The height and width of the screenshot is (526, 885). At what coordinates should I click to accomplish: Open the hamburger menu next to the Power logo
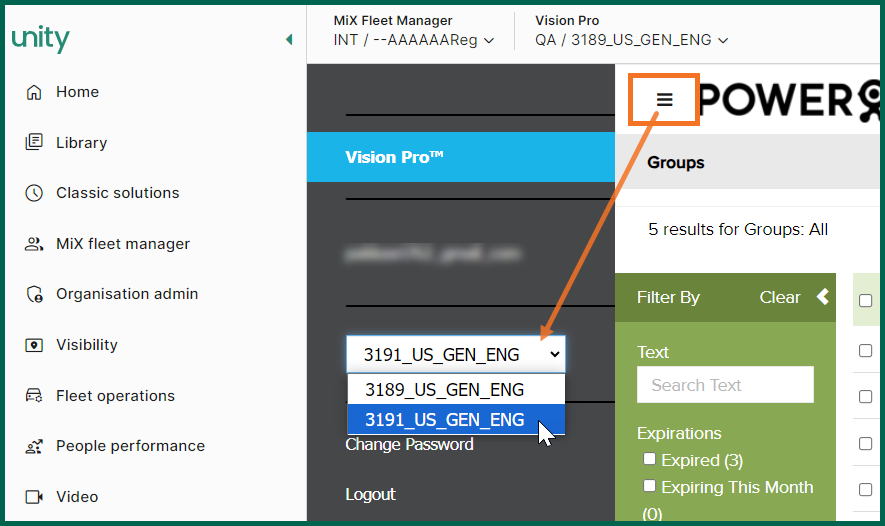click(x=664, y=99)
